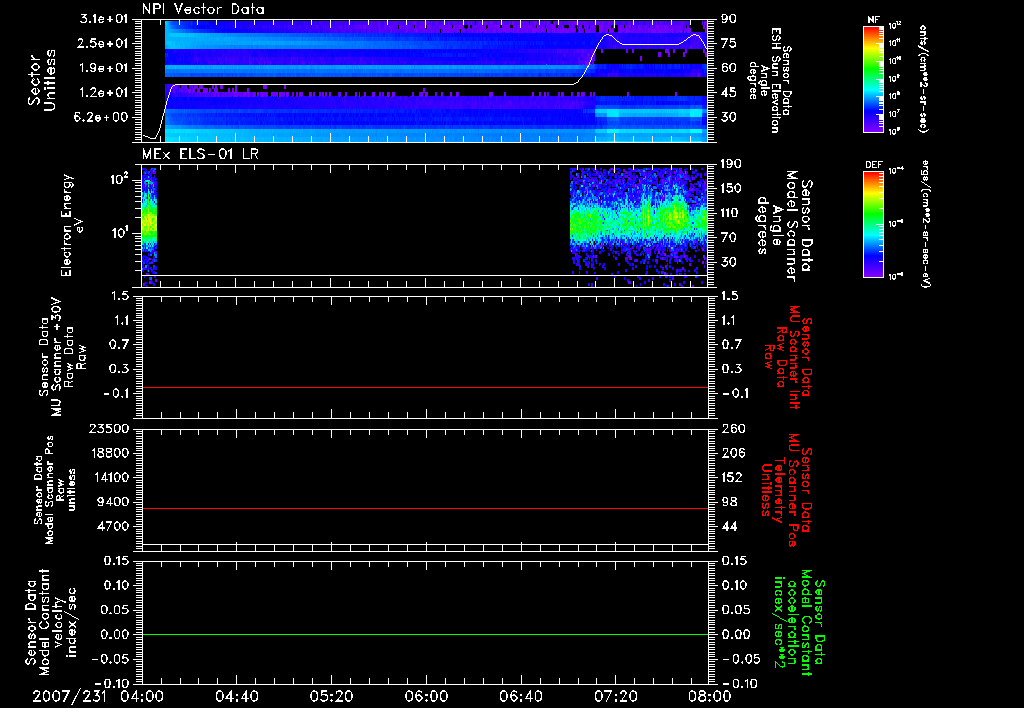Click the "1.9e+01" sector tick value

tap(104, 68)
